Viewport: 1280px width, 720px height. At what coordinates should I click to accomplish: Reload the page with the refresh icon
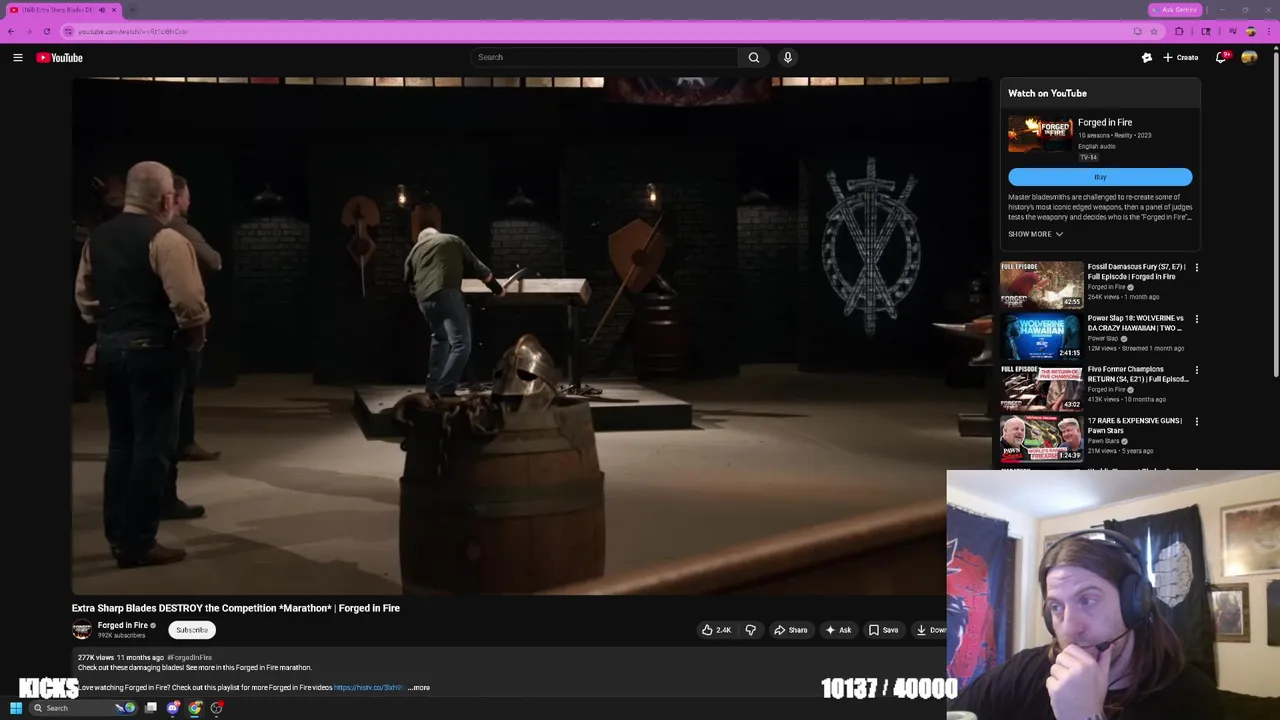coord(46,31)
